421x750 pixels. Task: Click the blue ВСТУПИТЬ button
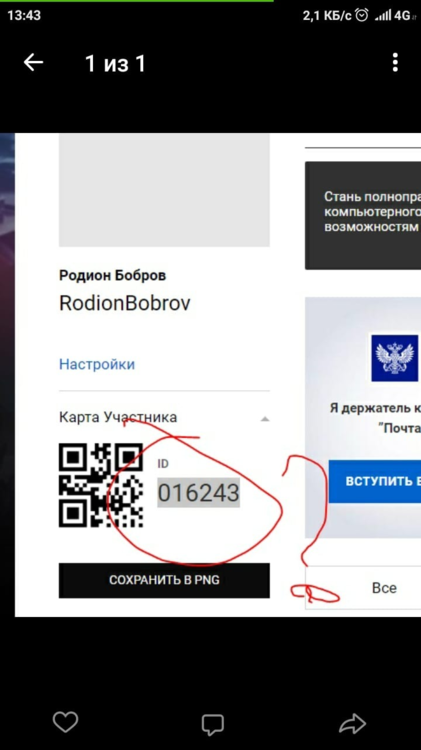[x=375, y=481]
